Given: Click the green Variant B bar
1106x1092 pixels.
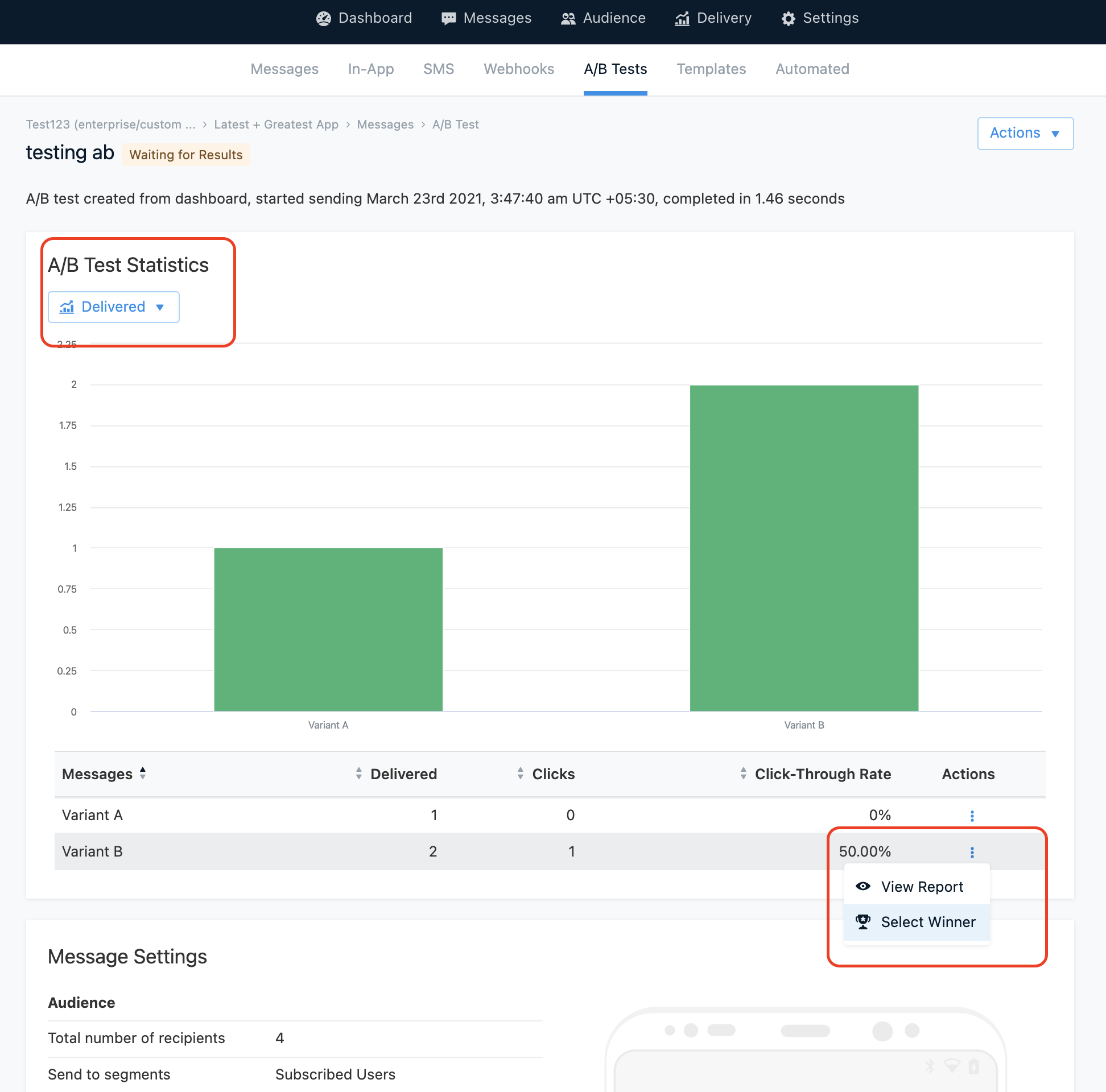Looking at the screenshot, I should pyautogui.click(x=804, y=548).
